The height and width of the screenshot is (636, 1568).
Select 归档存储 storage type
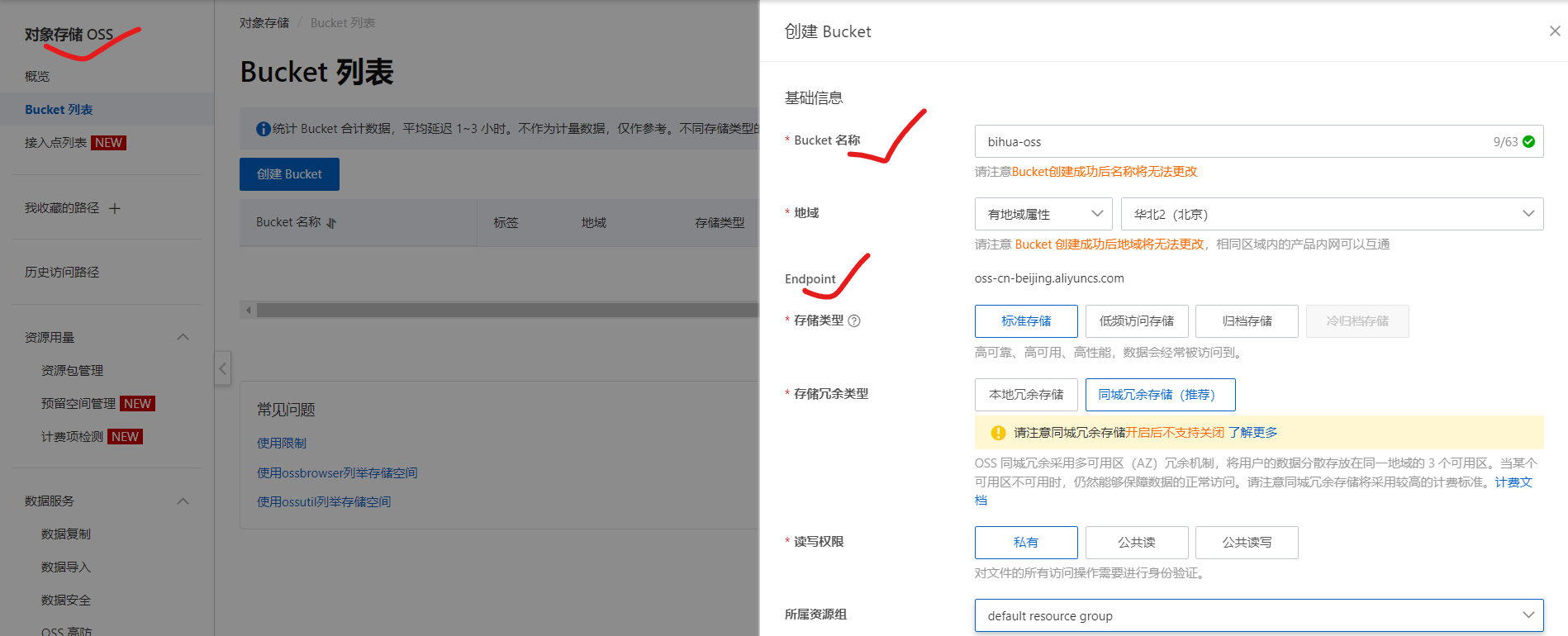click(x=1247, y=321)
